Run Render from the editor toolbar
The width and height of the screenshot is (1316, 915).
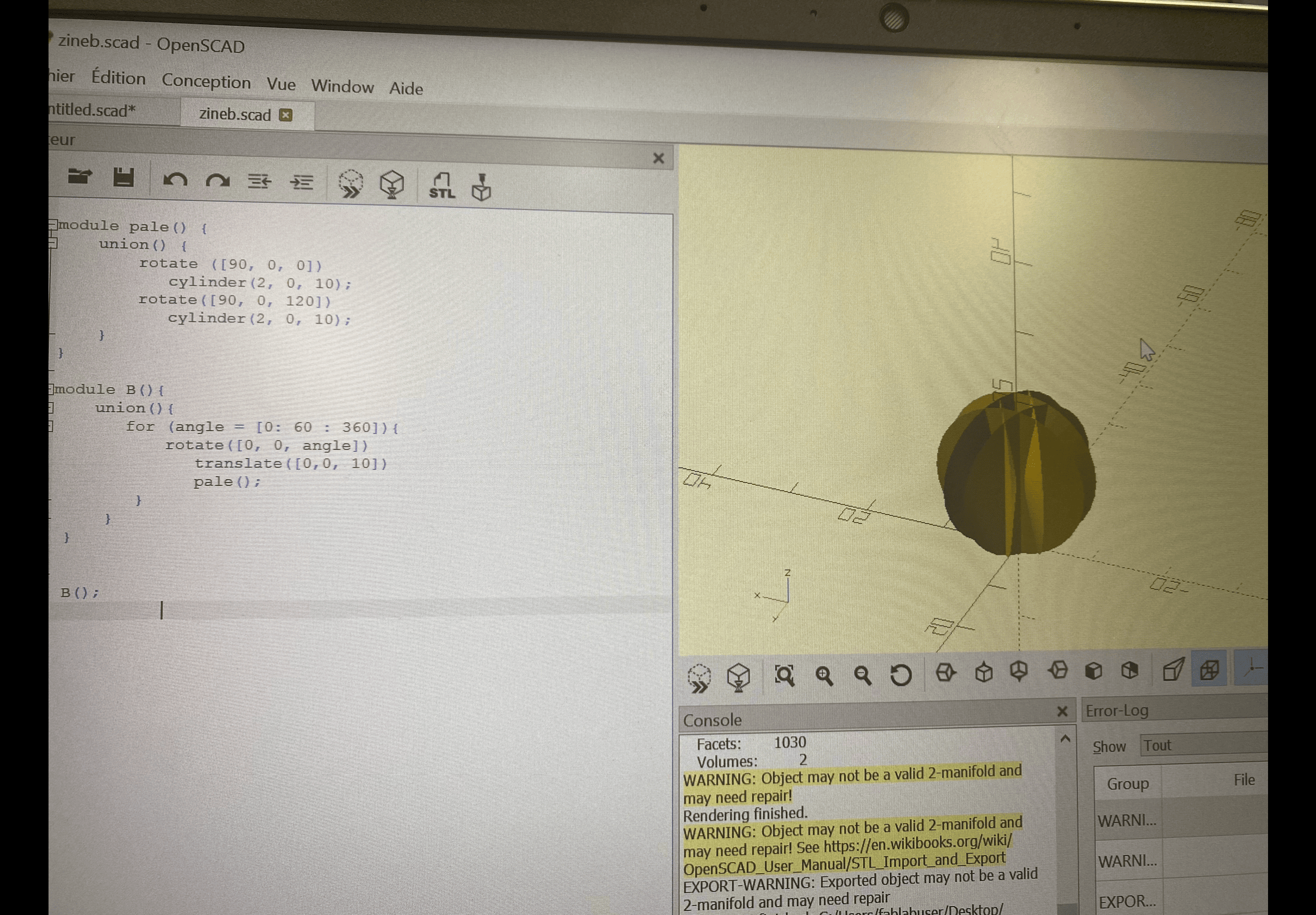392,185
